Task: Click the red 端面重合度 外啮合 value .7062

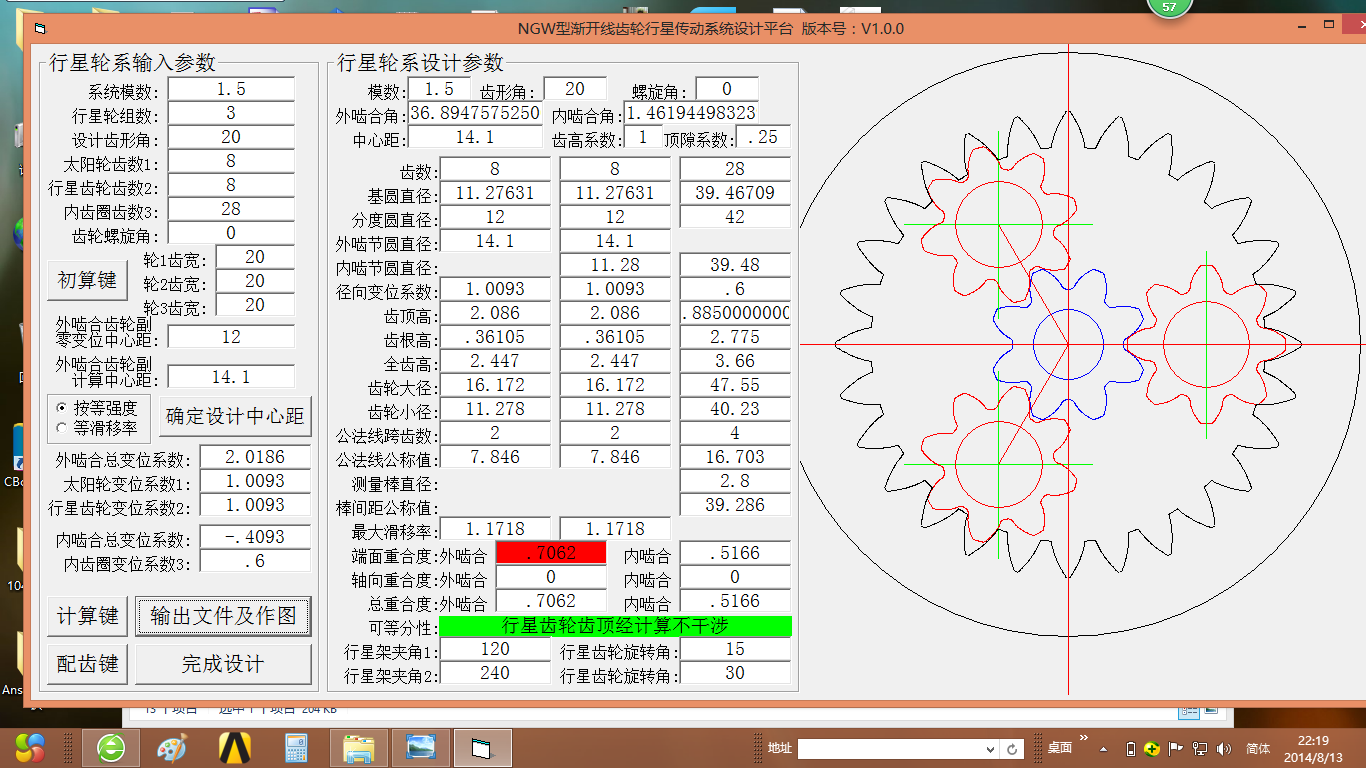Action: (551, 552)
